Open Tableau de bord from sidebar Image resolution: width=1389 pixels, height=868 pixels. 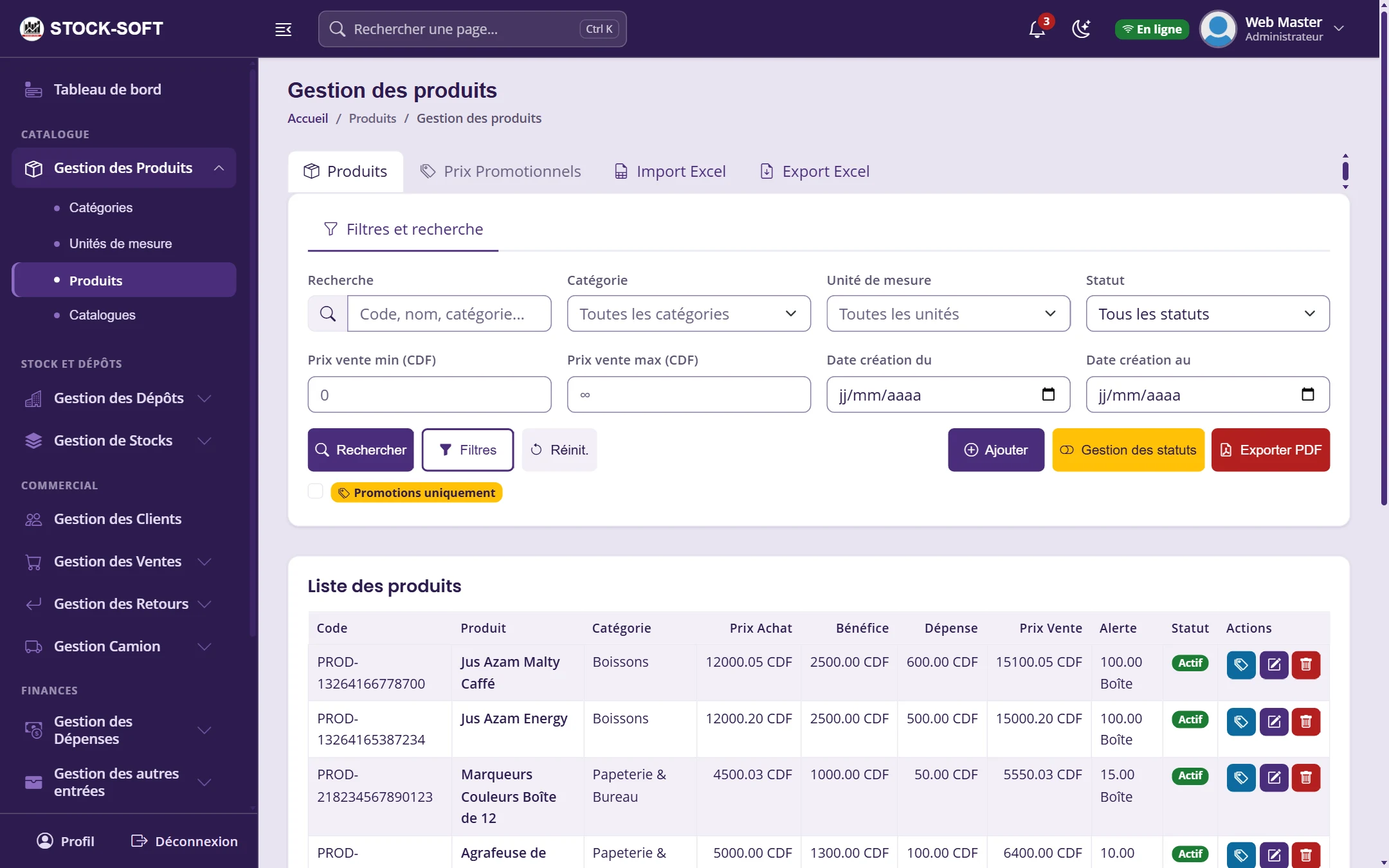pyautogui.click(x=123, y=89)
